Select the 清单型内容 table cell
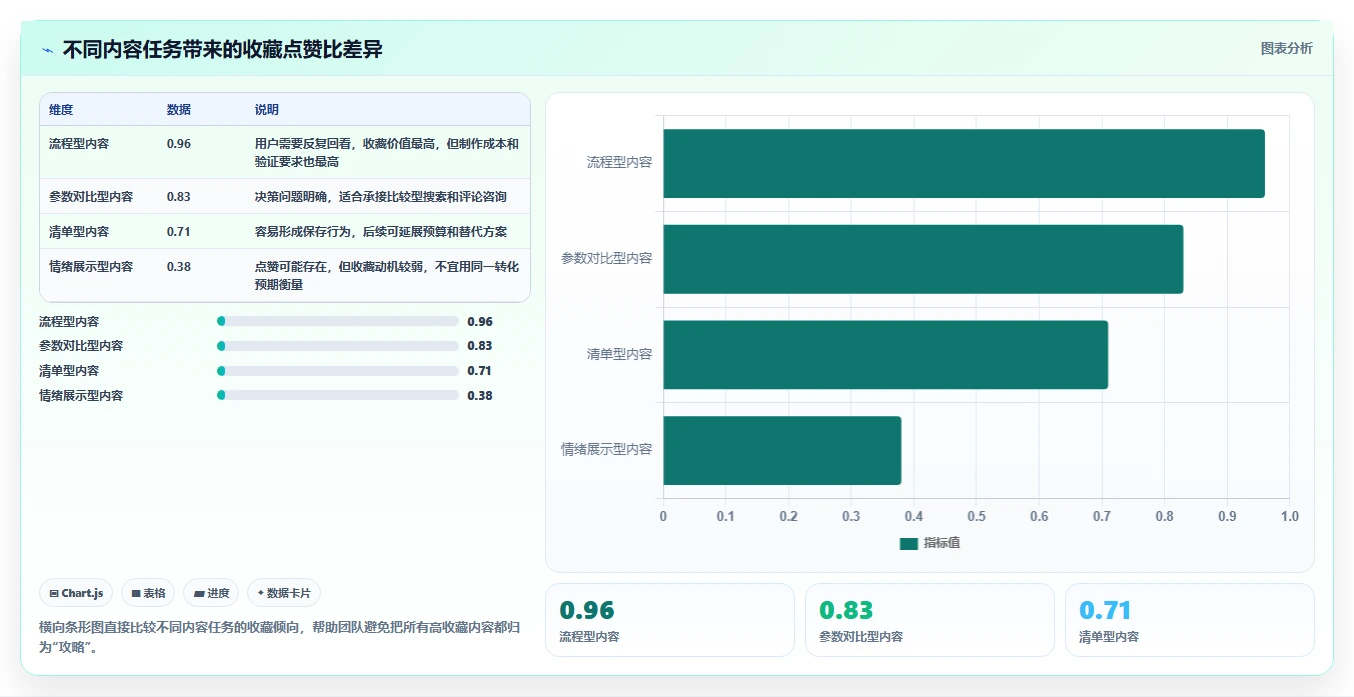Viewport: 1354px width, 697px height. tap(79, 232)
